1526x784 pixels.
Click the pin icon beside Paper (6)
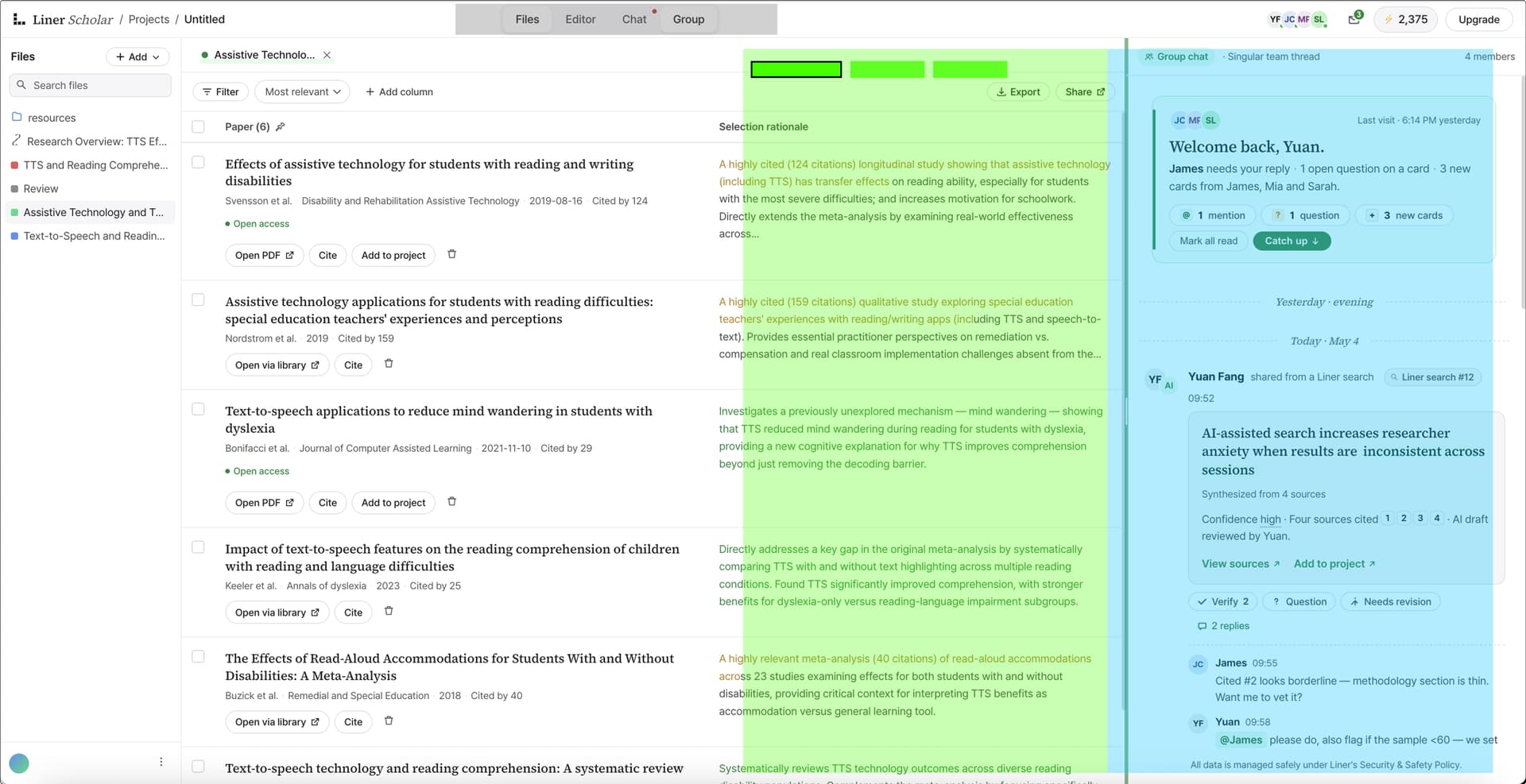tap(280, 126)
